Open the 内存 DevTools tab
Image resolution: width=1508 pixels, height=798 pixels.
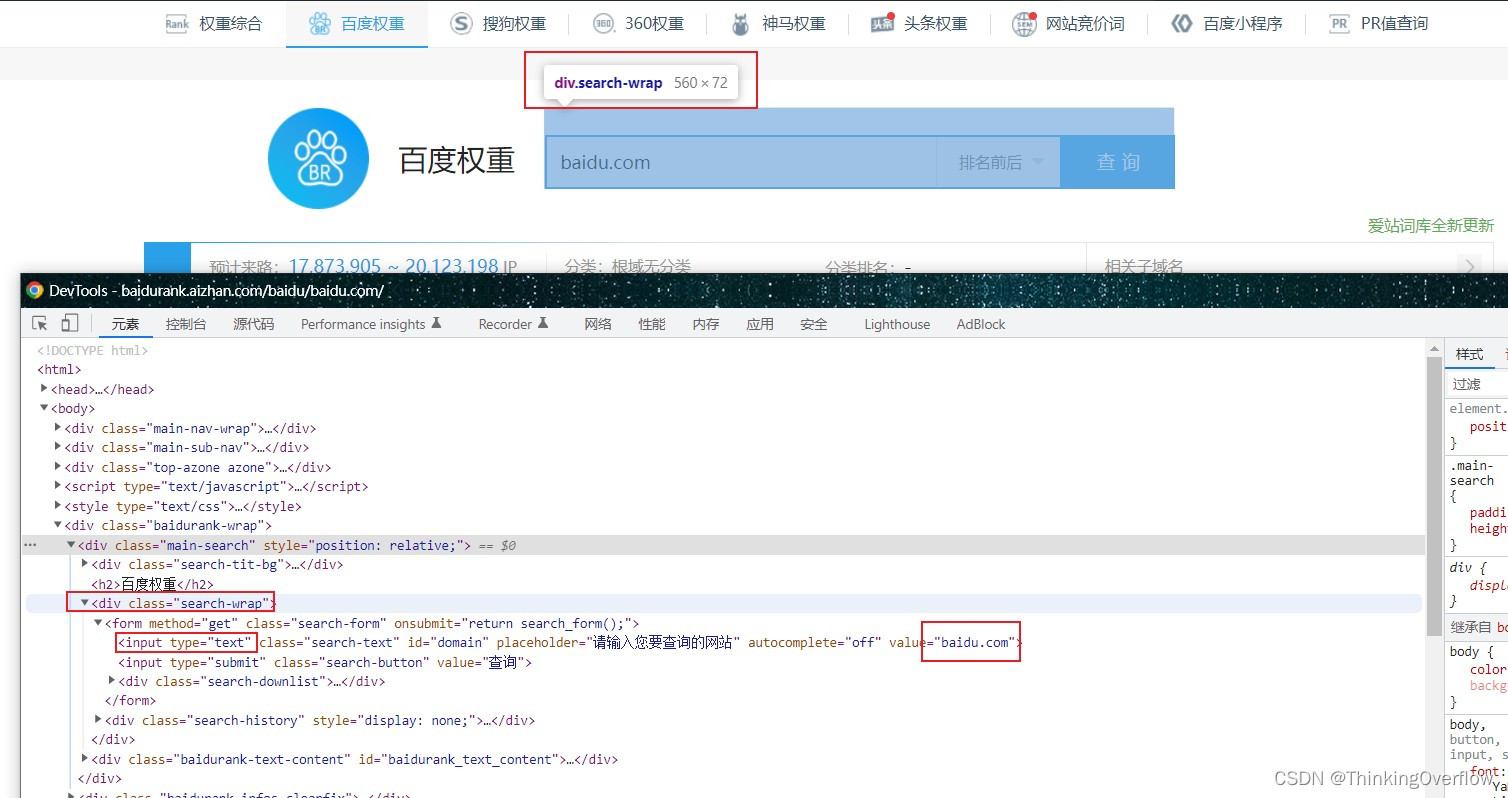[x=706, y=324]
